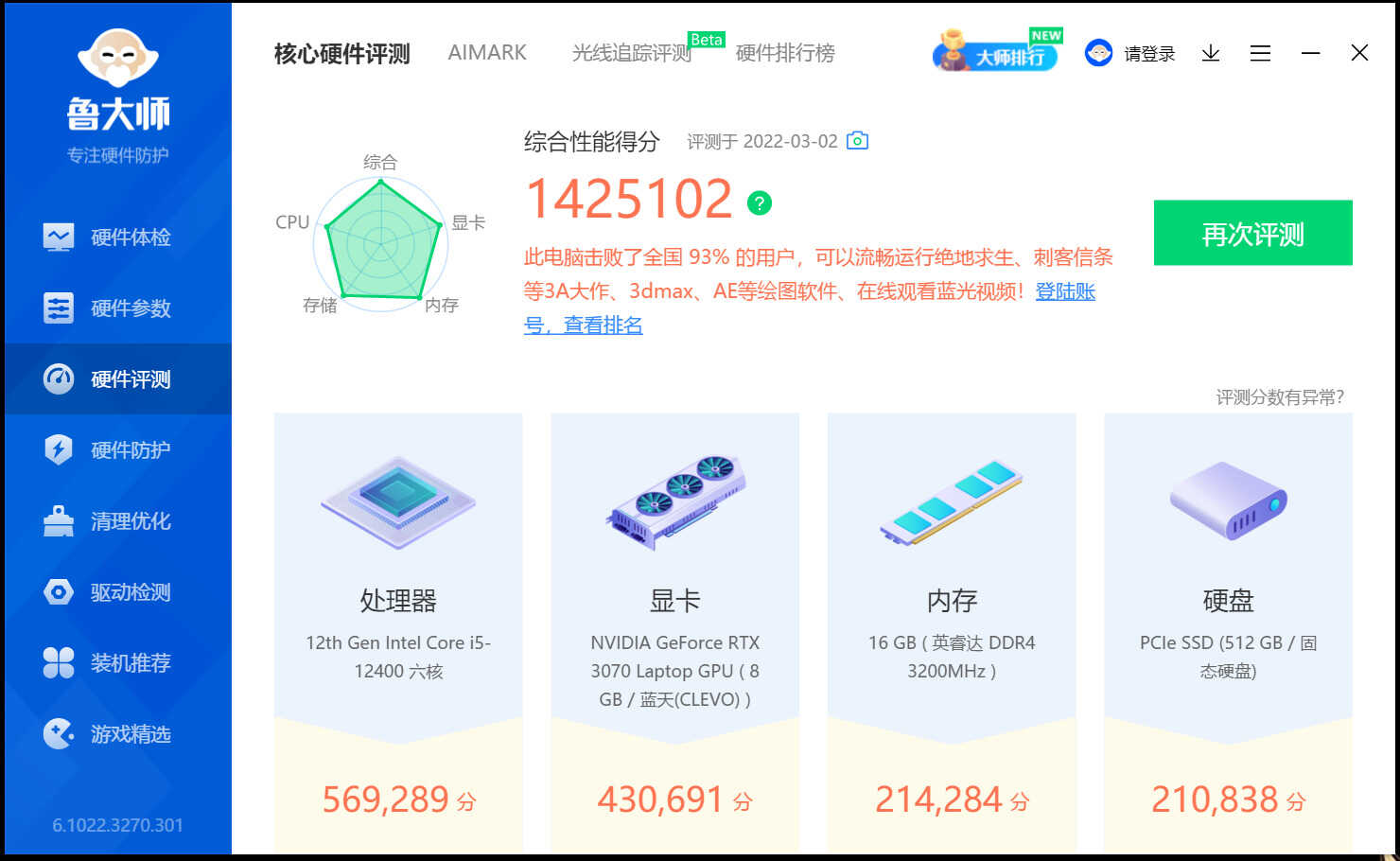
Task: Click the processor chip illustration
Action: (x=398, y=503)
